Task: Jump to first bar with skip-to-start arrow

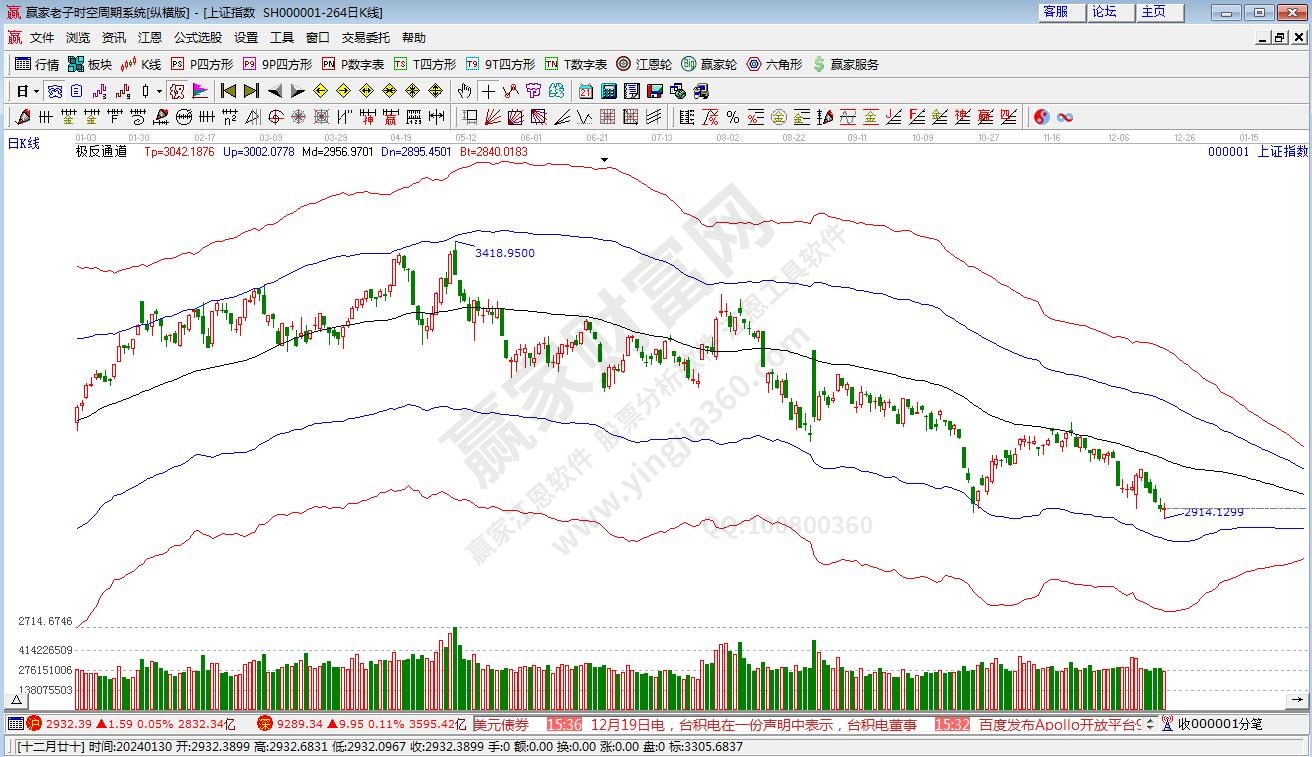Action: tap(228, 91)
